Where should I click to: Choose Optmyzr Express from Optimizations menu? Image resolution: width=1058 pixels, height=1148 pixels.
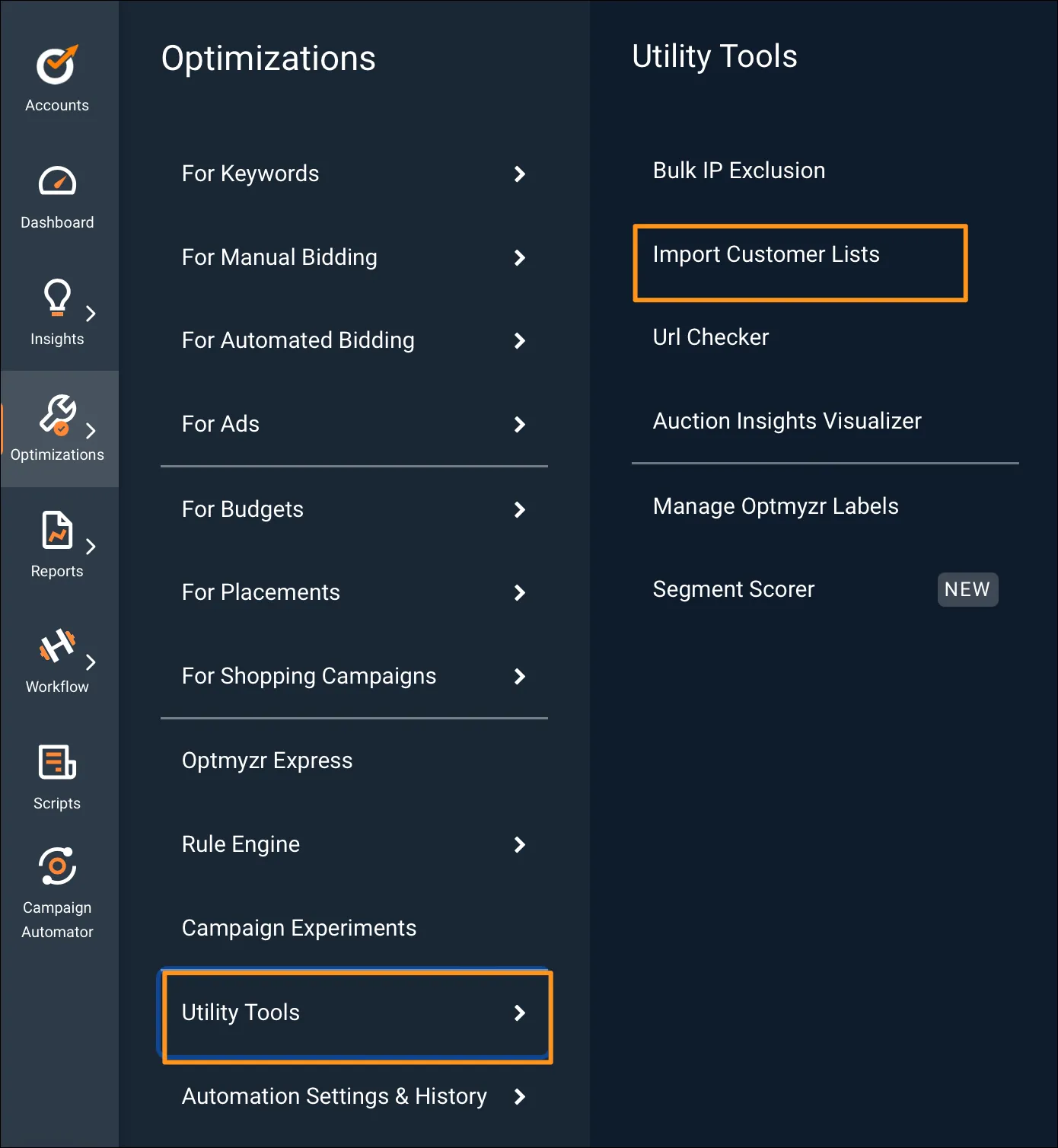point(267,761)
